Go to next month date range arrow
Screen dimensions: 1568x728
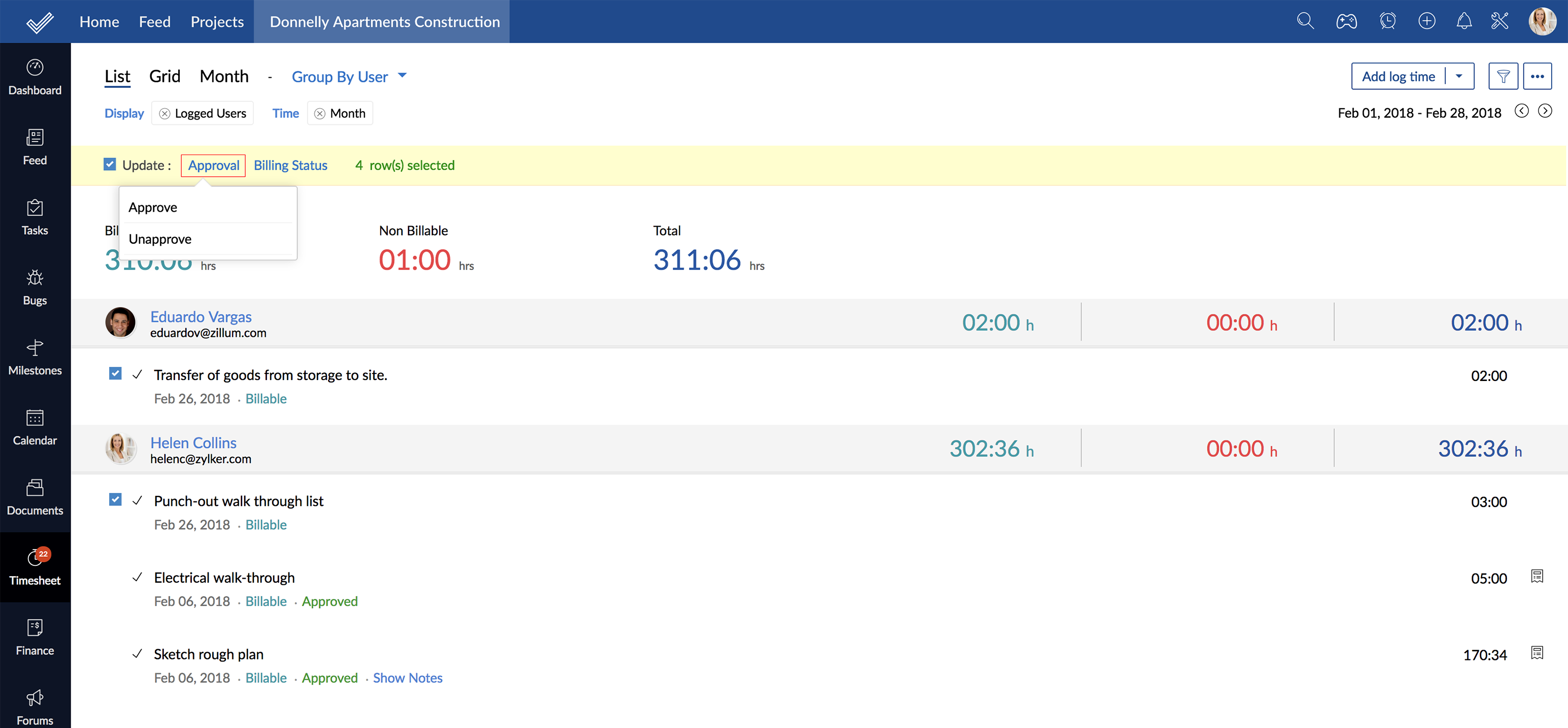click(1544, 111)
